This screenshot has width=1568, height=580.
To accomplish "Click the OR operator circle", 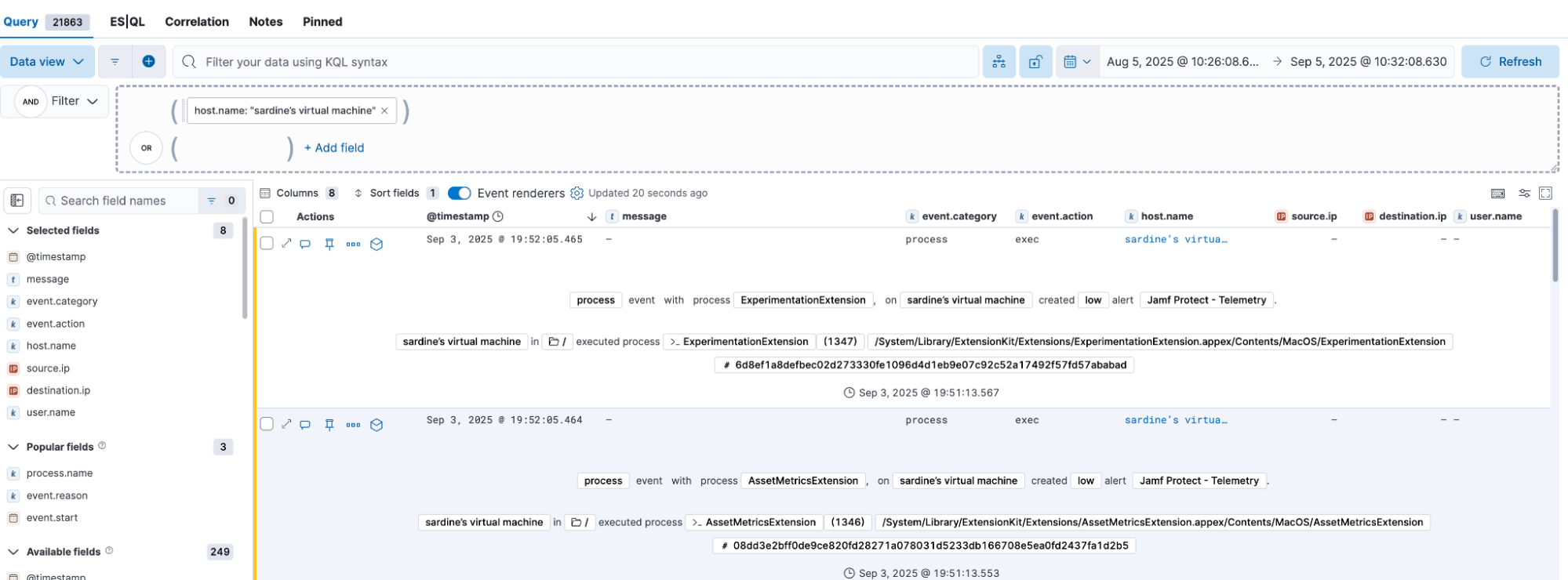I will (146, 147).
